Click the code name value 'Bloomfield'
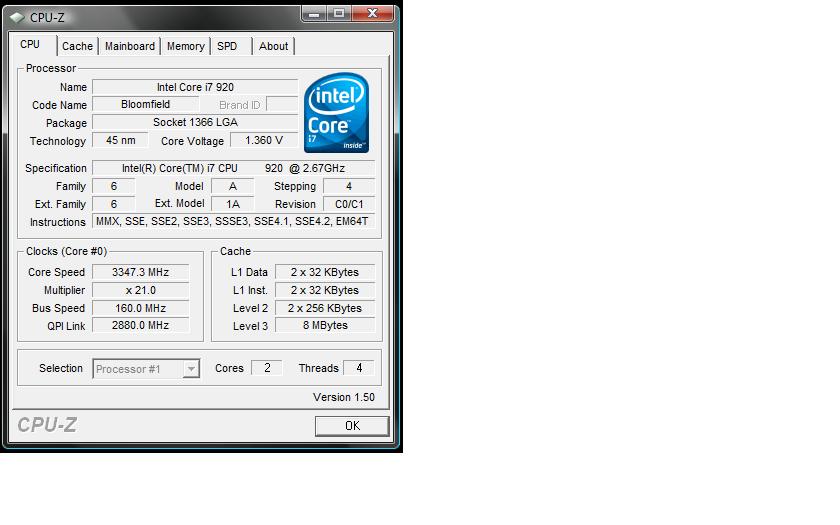 [145, 104]
